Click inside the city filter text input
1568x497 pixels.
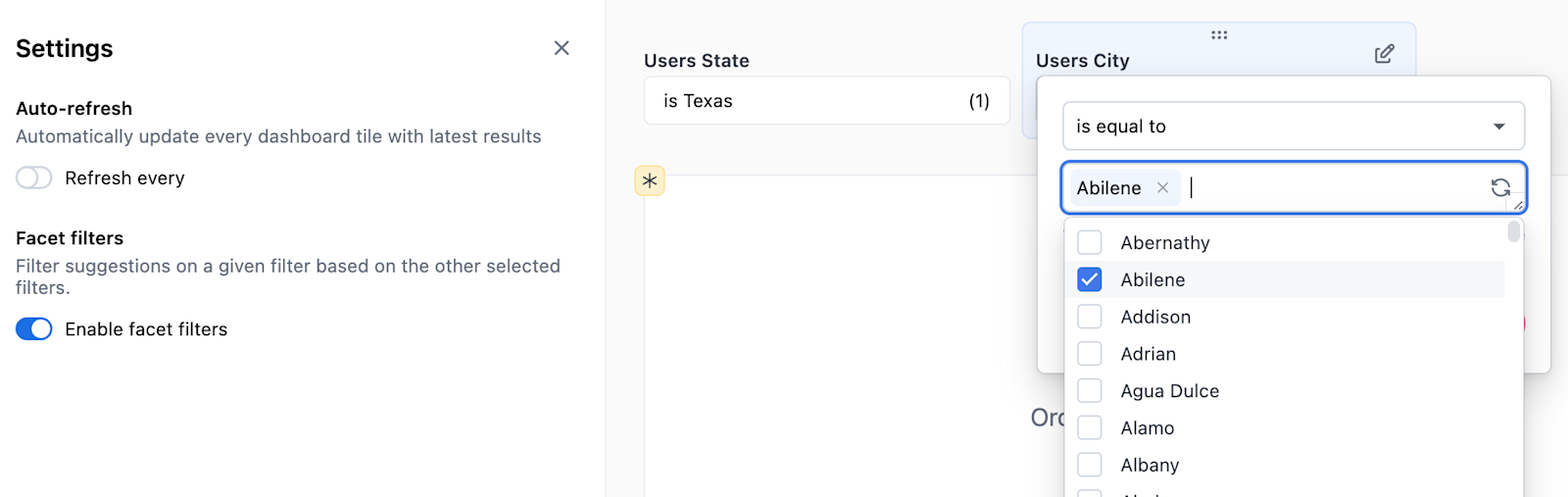tap(1333, 187)
